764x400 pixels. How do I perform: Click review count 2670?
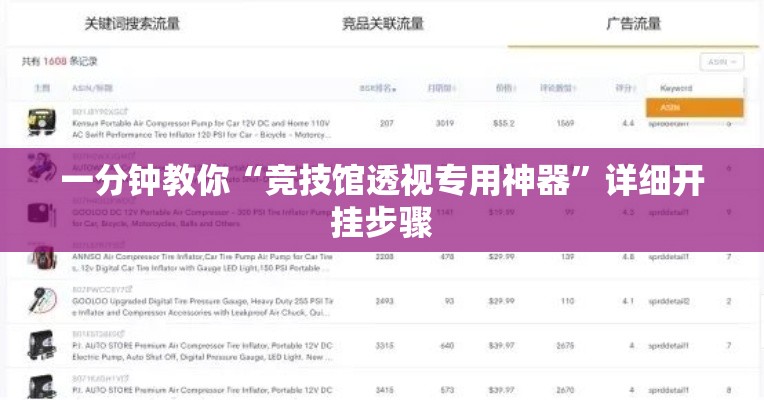click(x=565, y=390)
